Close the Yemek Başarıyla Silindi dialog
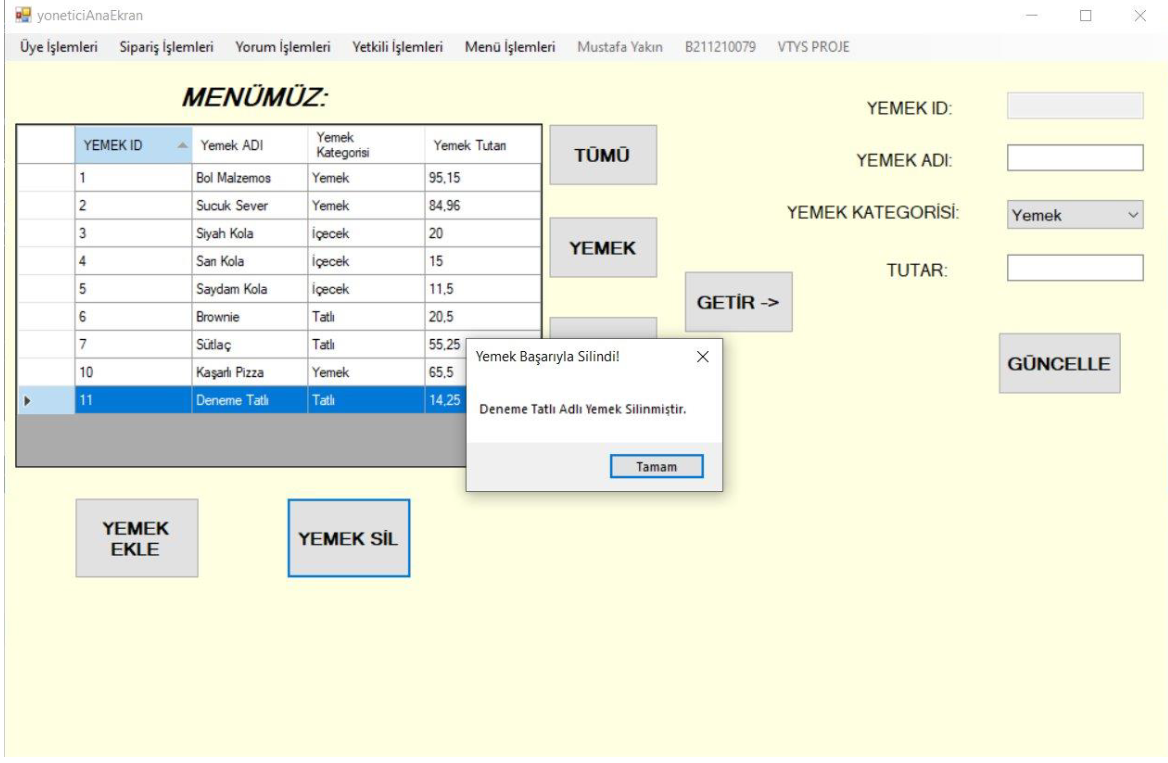1168x763 pixels. click(702, 357)
